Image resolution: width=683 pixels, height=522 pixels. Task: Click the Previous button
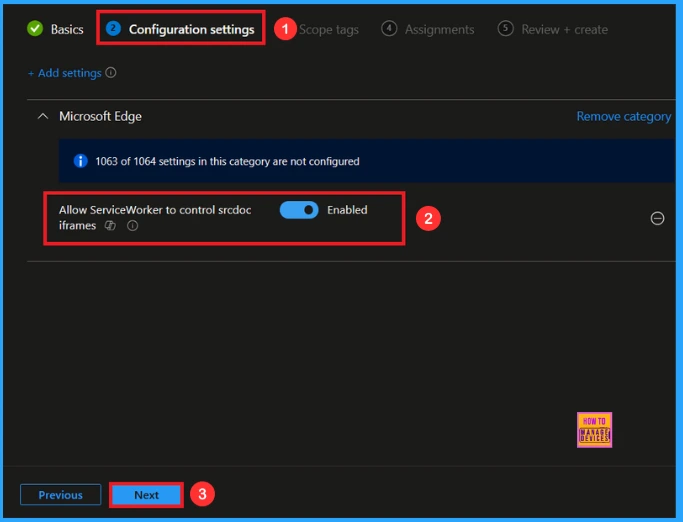61,495
